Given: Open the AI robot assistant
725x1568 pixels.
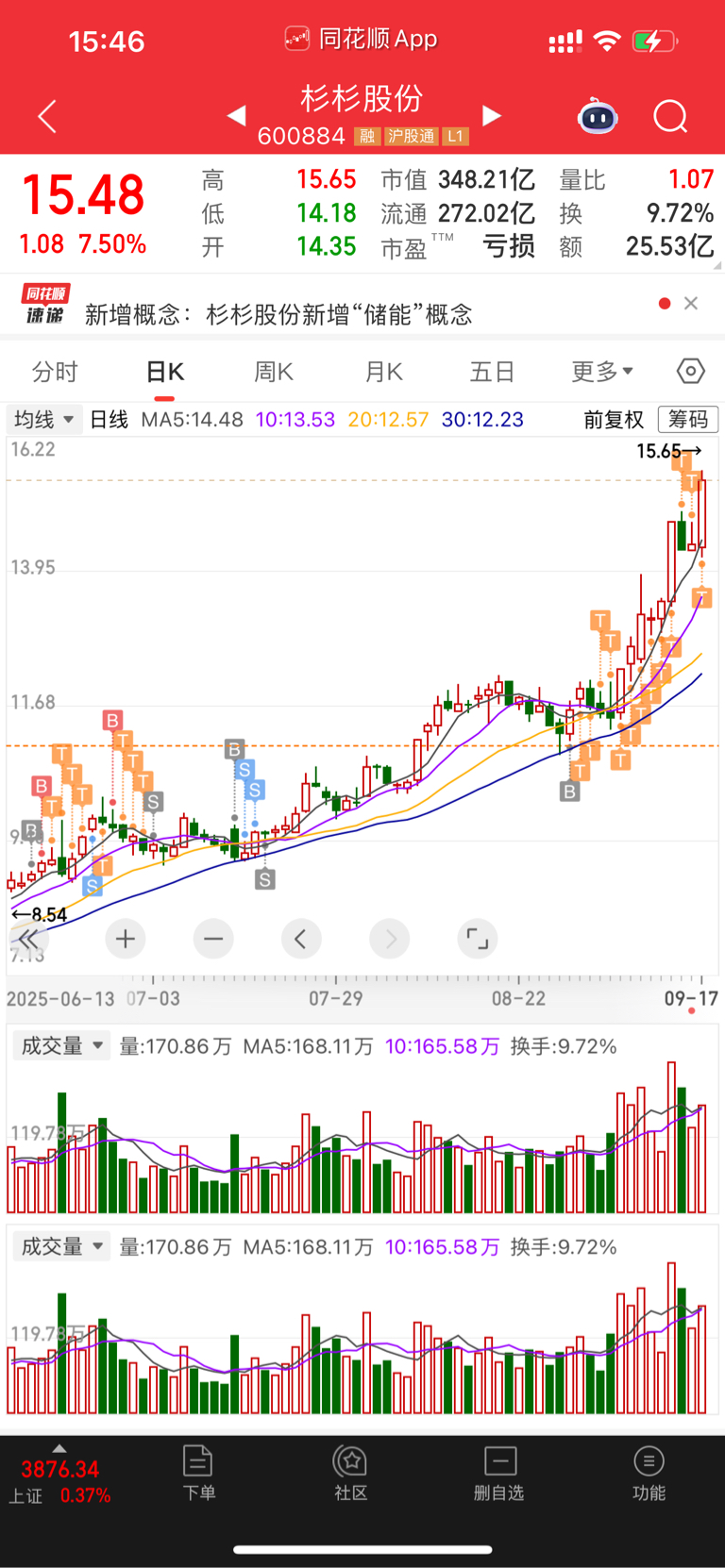Looking at the screenshot, I should pyautogui.click(x=598, y=116).
